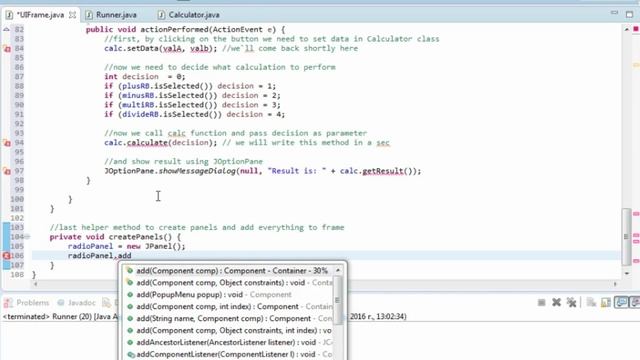Click 'divideRB' on line 91
The image size is (640, 360).
click(x=140, y=114)
